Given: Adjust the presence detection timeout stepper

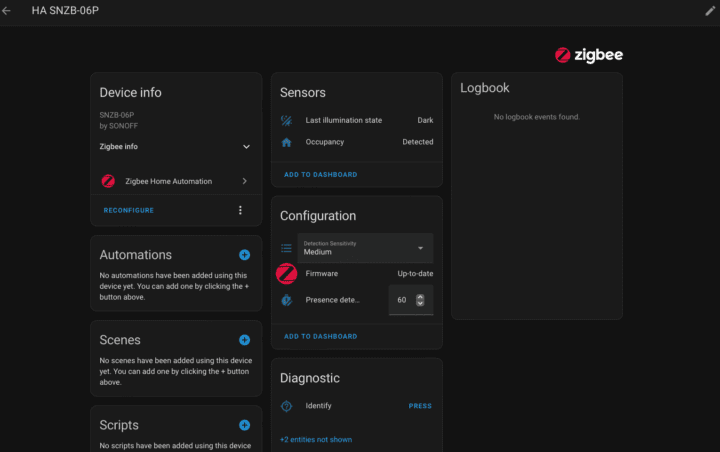Looking at the screenshot, I should [x=420, y=299].
